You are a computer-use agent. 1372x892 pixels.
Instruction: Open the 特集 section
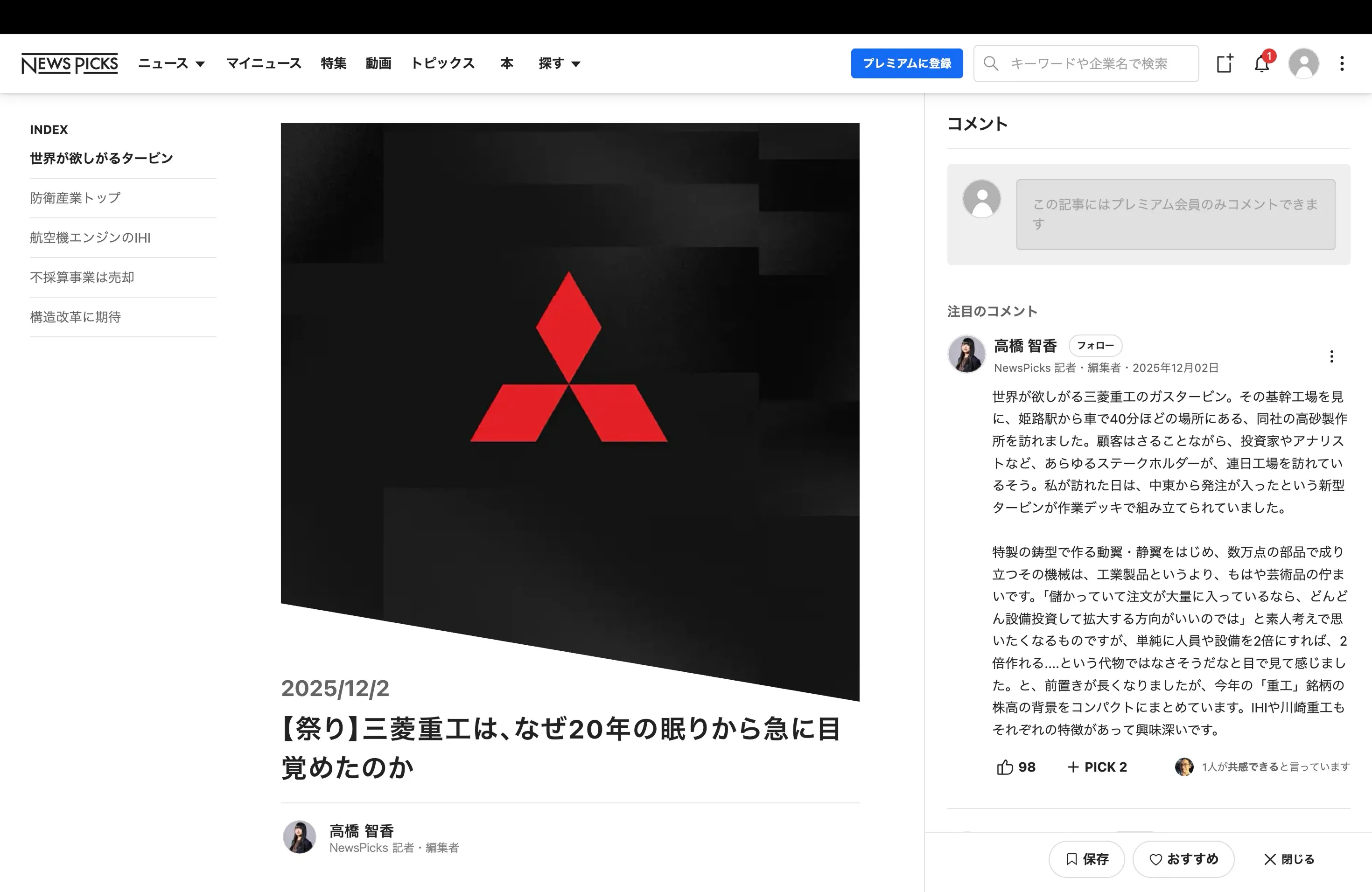pyautogui.click(x=334, y=63)
